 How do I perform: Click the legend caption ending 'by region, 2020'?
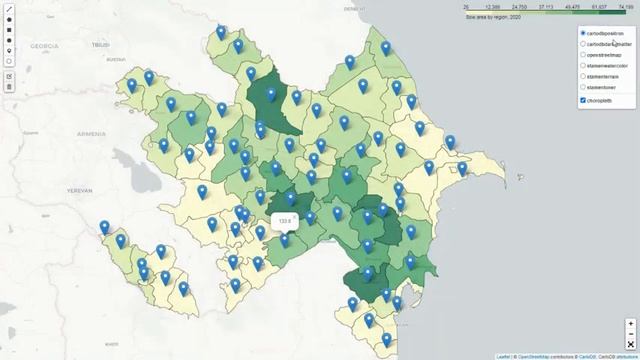click(493, 18)
